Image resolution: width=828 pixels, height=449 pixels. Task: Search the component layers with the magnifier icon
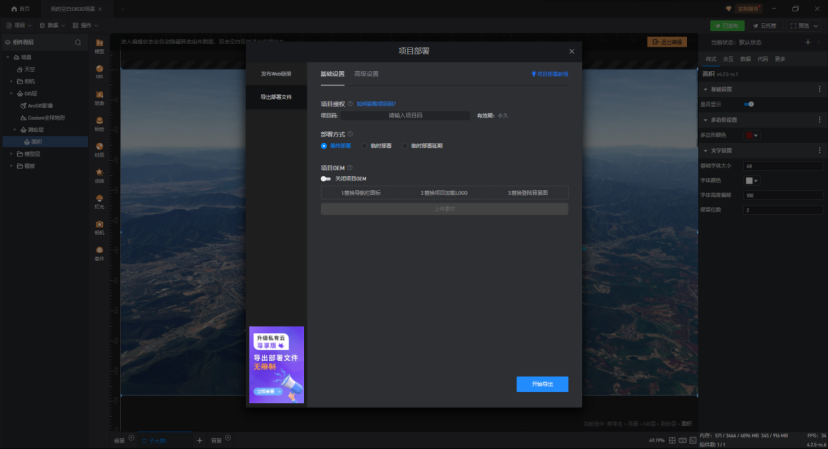[78, 42]
